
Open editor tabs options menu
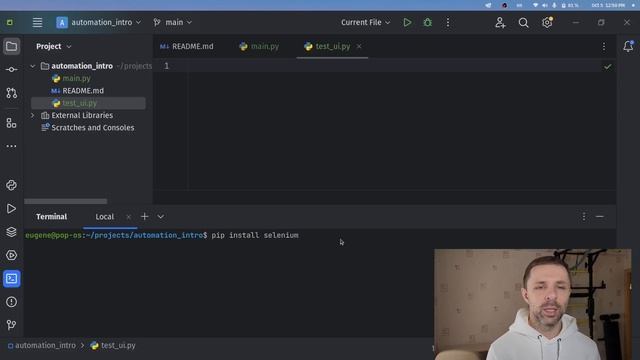pyautogui.click(x=604, y=47)
